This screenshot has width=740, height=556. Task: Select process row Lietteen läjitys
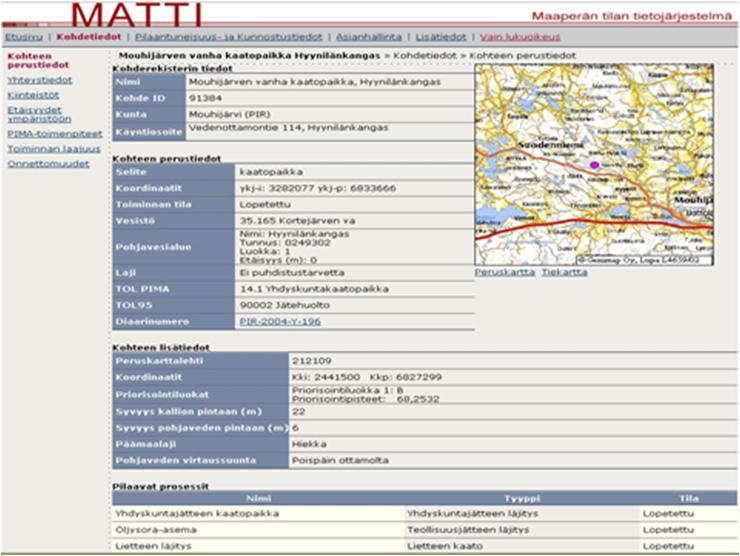(424, 546)
